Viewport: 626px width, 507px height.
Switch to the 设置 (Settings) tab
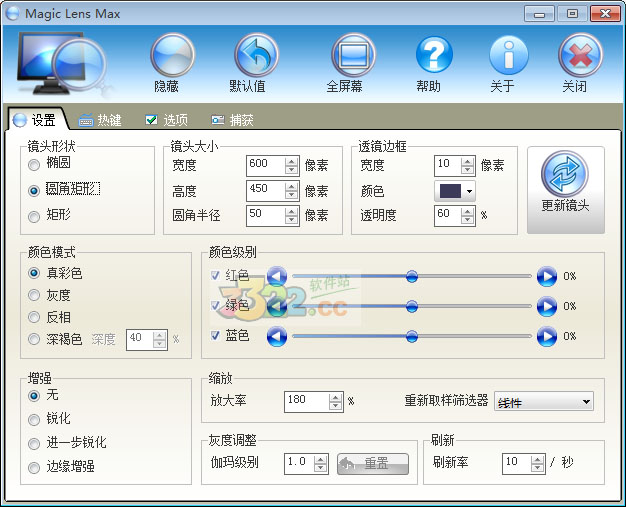tap(36, 120)
